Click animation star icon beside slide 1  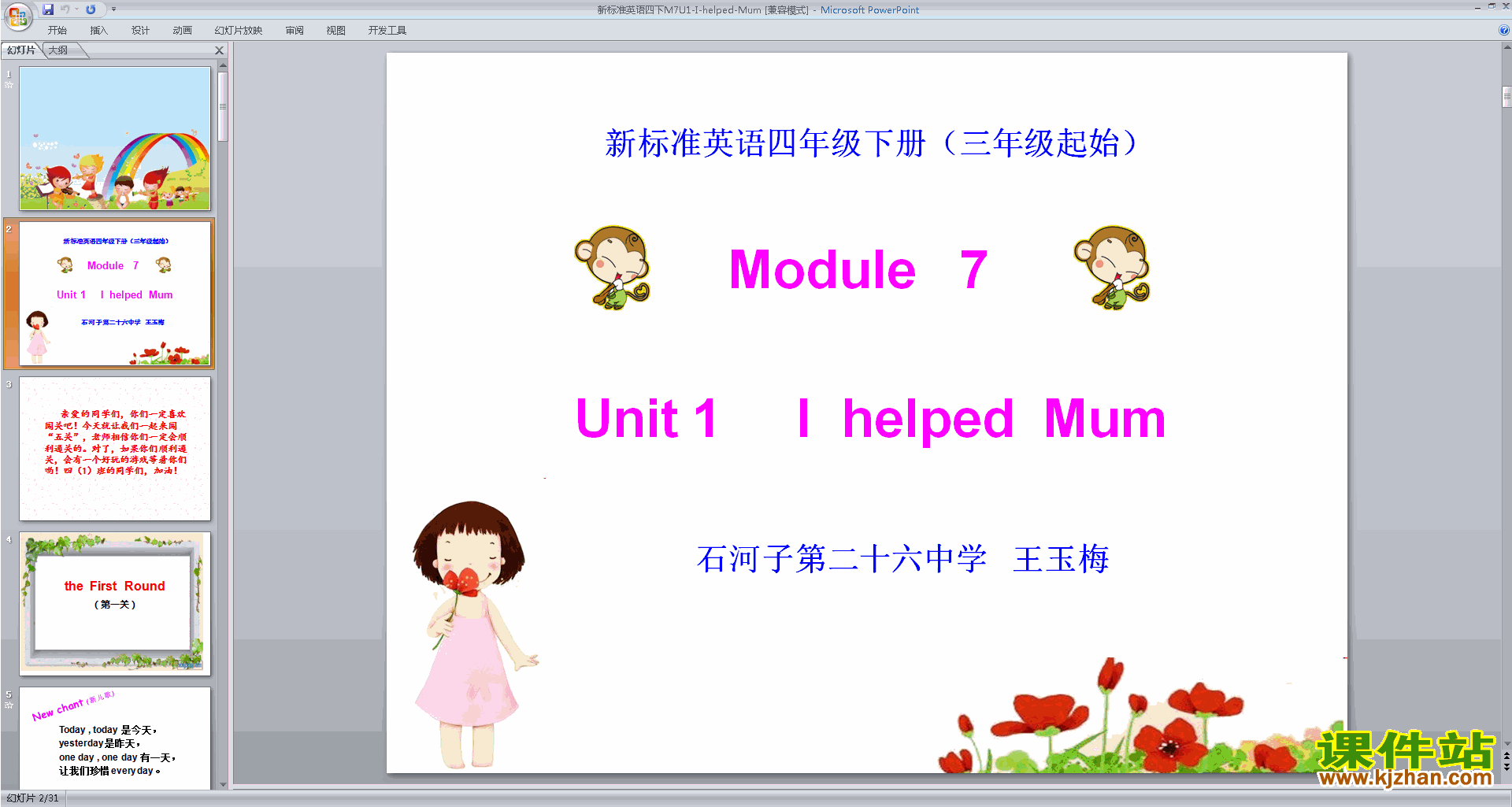pos(9,84)
